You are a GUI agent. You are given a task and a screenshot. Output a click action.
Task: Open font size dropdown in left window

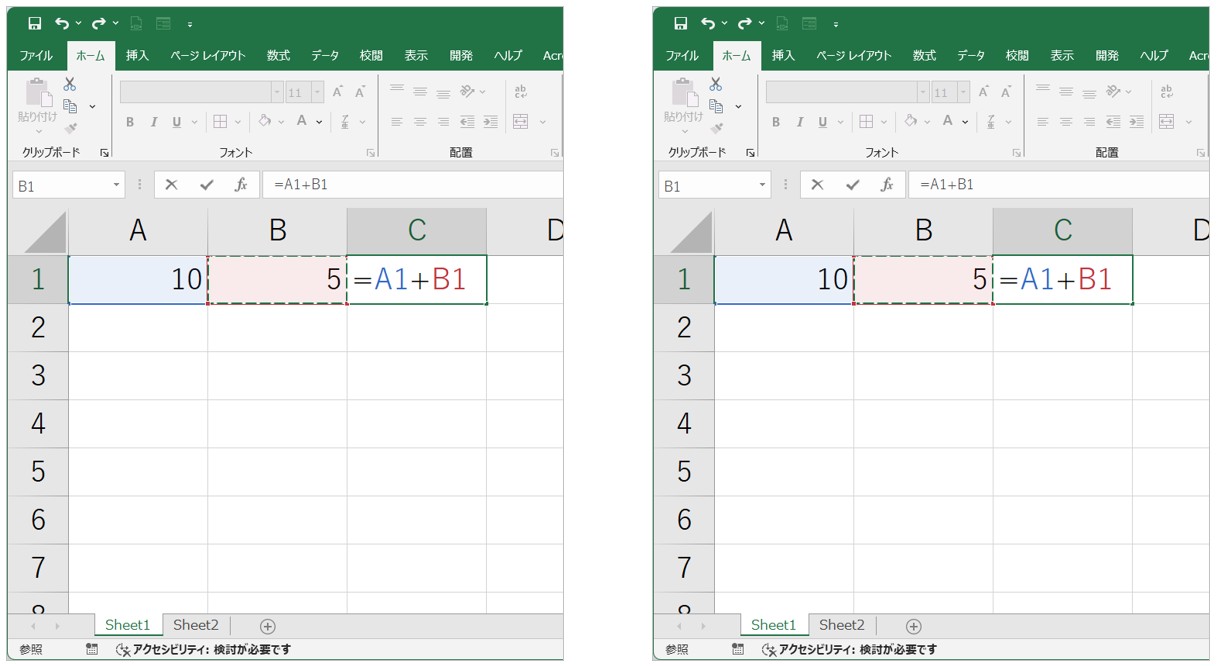[x=317, y=92]
